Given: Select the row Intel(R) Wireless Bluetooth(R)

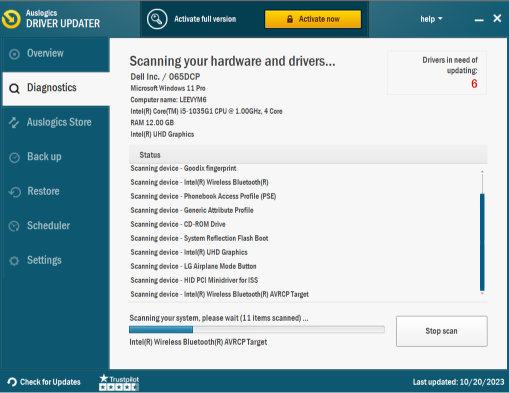Looking at the screenshot, I should pyautogui.click(x=199, y=182).
